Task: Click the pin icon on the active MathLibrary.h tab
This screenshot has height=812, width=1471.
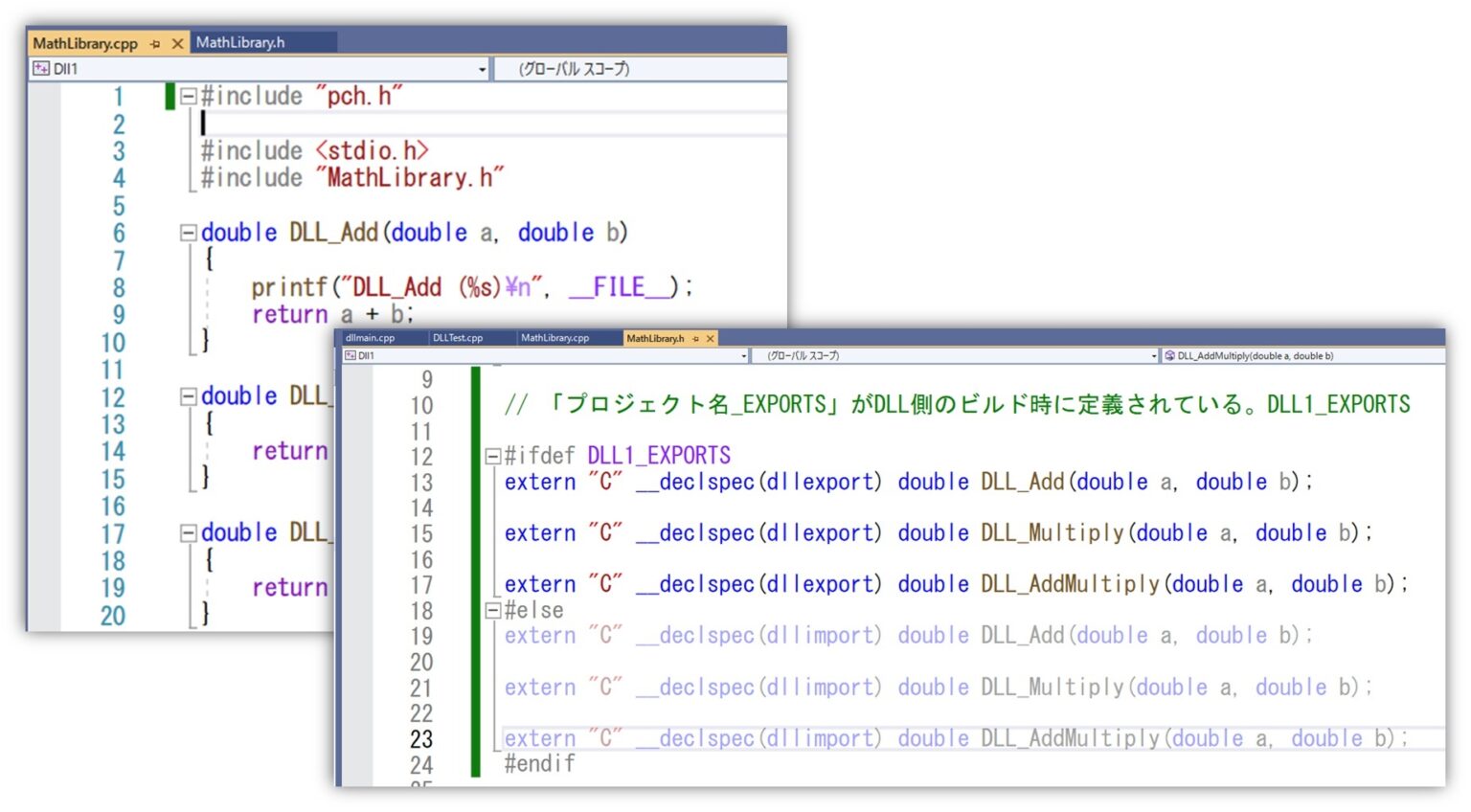Action: (696, 338)
